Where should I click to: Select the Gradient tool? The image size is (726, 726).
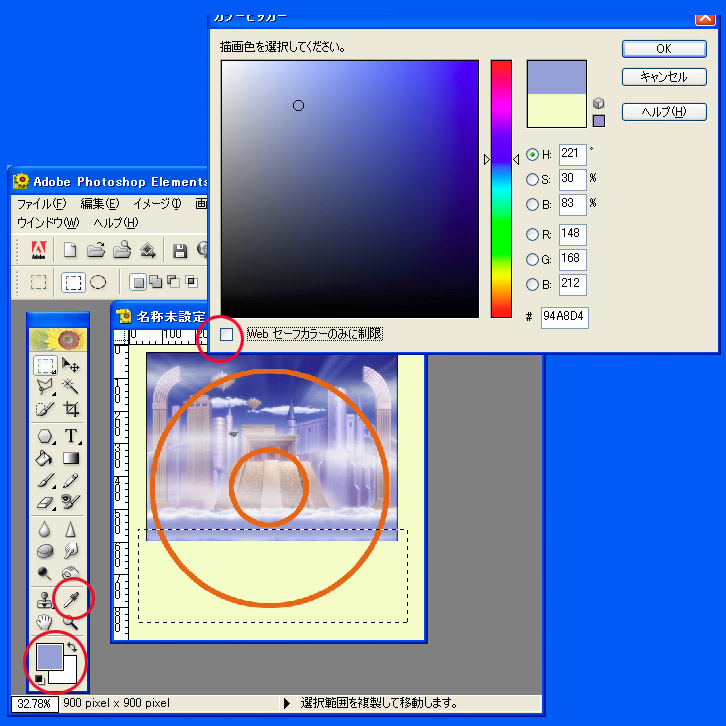coord(71,458)
